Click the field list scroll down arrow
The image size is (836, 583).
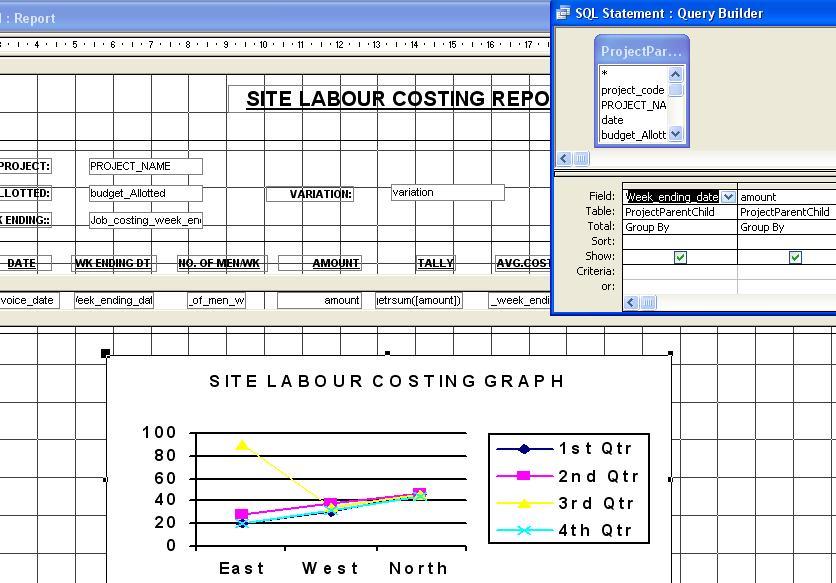[x=675, y=133]
